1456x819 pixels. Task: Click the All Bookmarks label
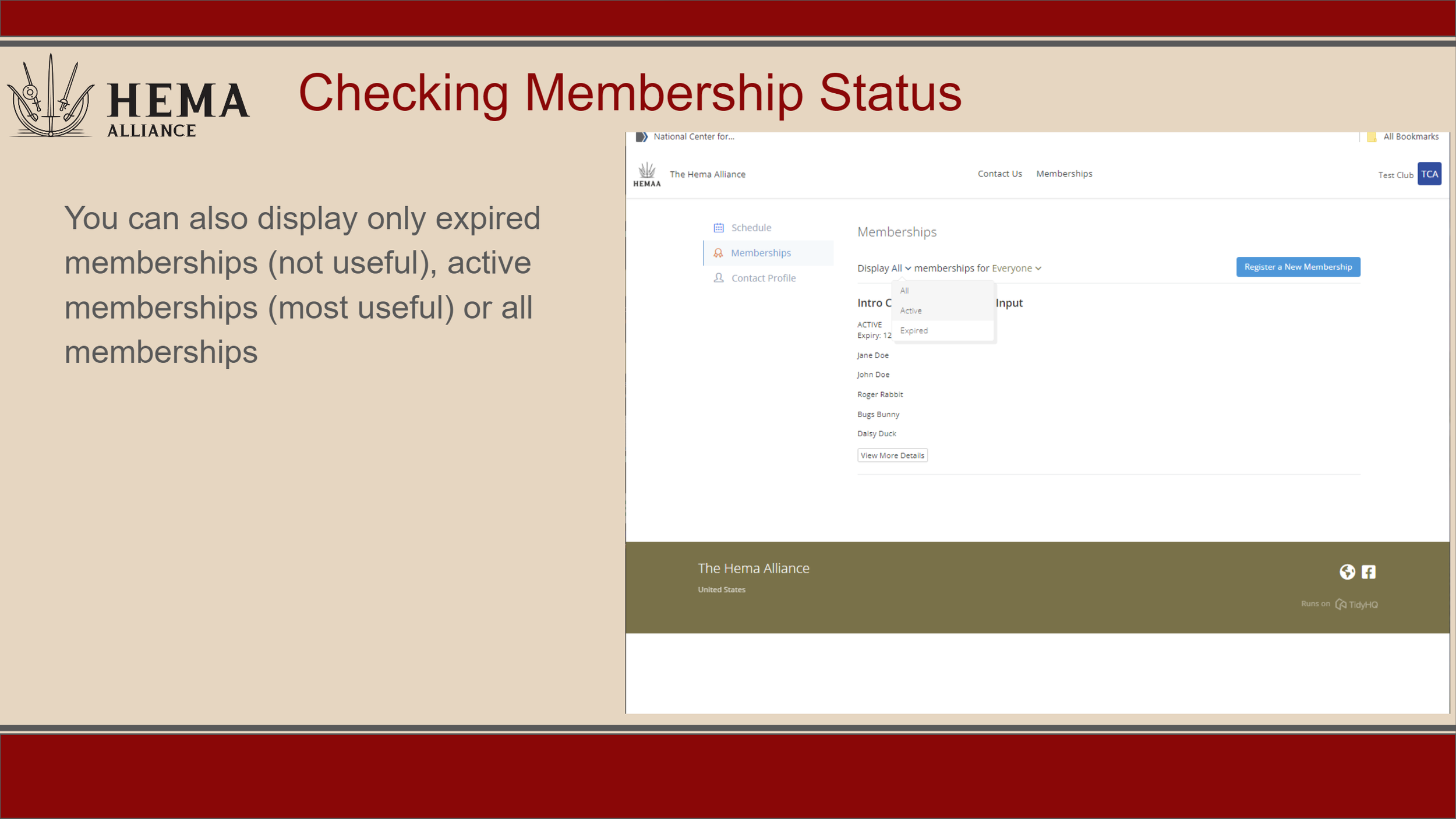click(1411, 136)
